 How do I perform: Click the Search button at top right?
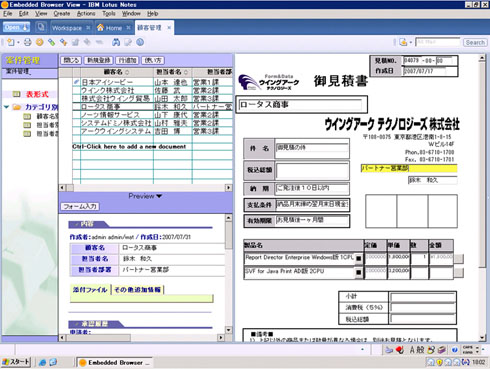(x=475, y=42)
